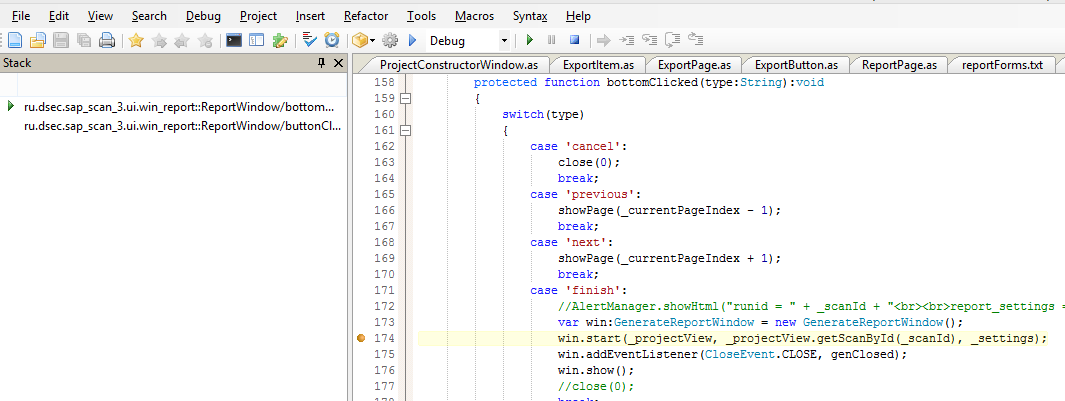Open the command prompt console icon

(234, 41)
